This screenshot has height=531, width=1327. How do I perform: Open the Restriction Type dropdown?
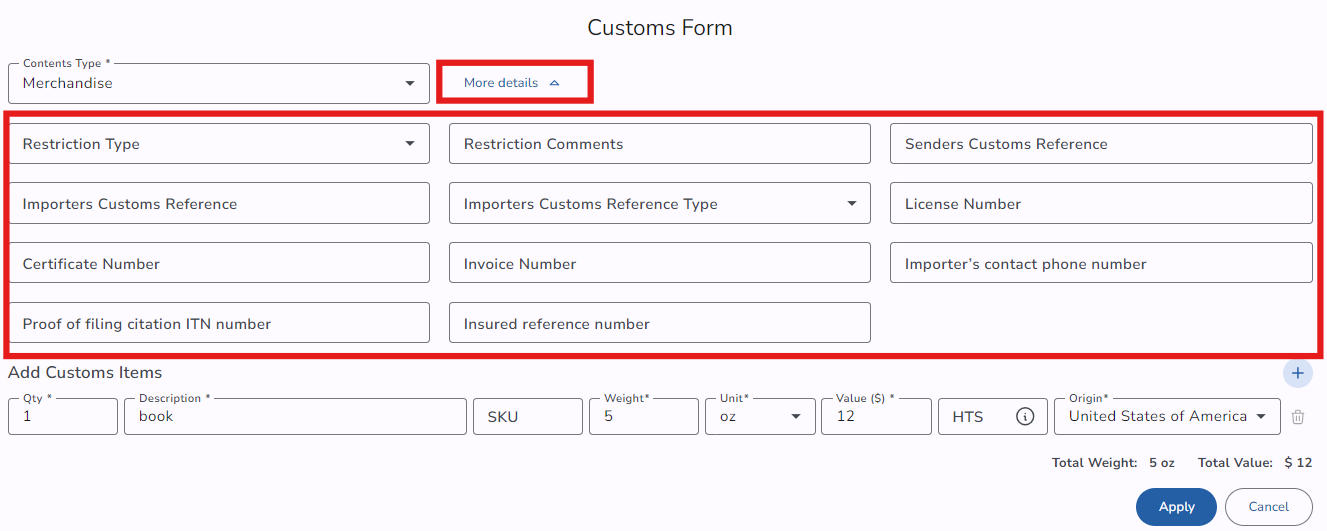coord(218,144)
